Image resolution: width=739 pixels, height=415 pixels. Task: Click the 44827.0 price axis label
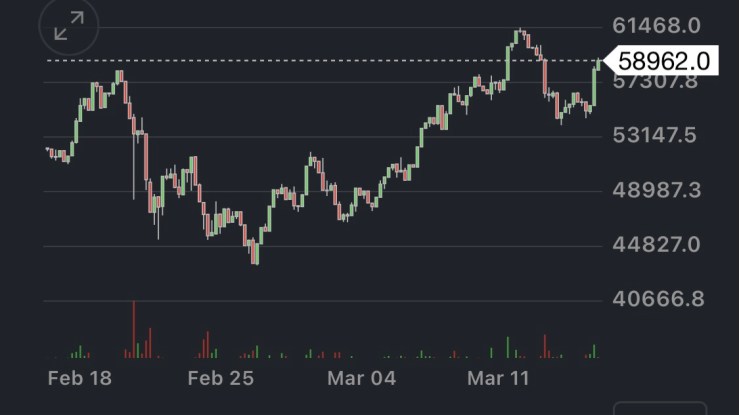pos(657,245)
